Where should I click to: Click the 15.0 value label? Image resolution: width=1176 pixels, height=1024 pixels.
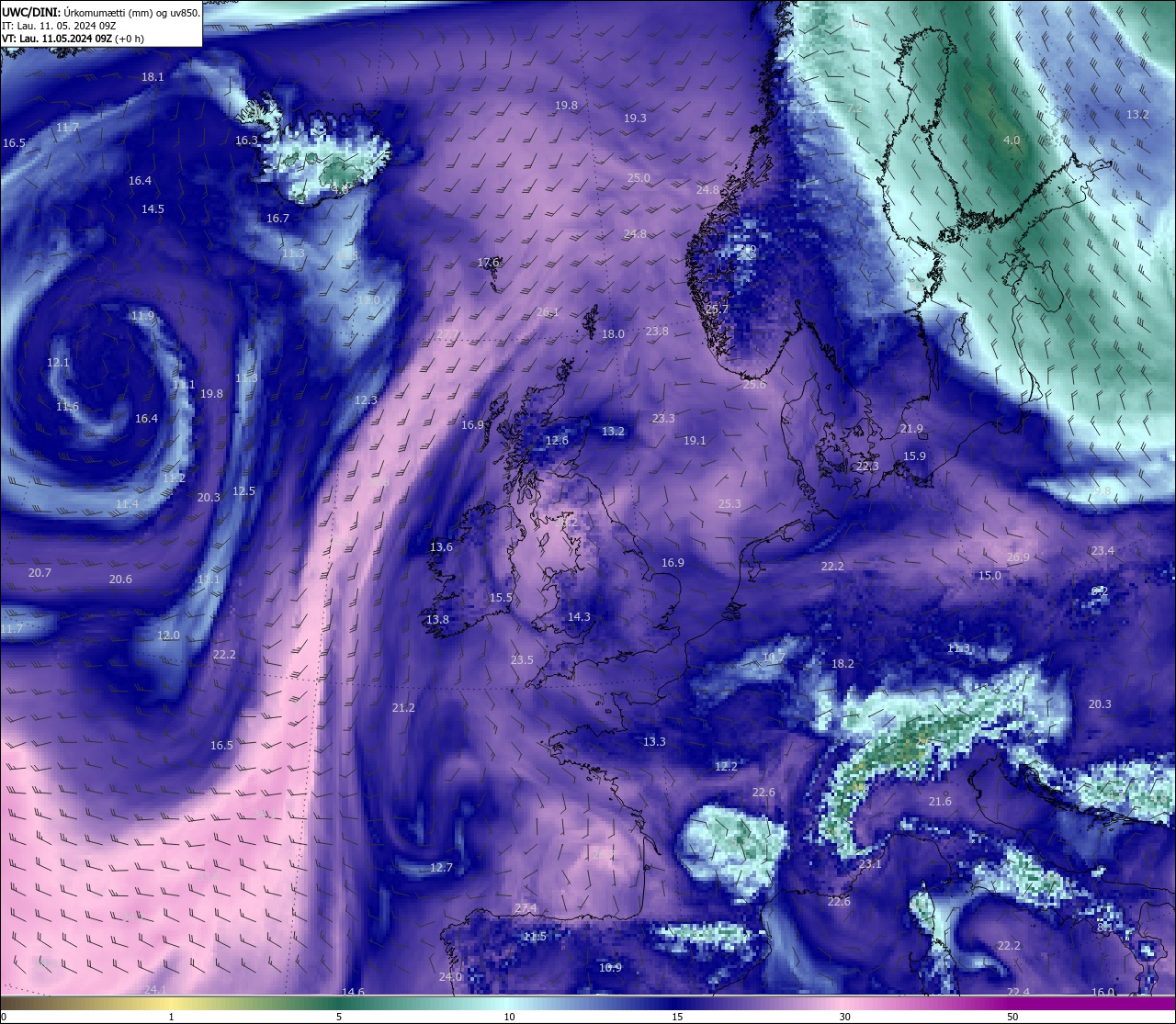989,576
